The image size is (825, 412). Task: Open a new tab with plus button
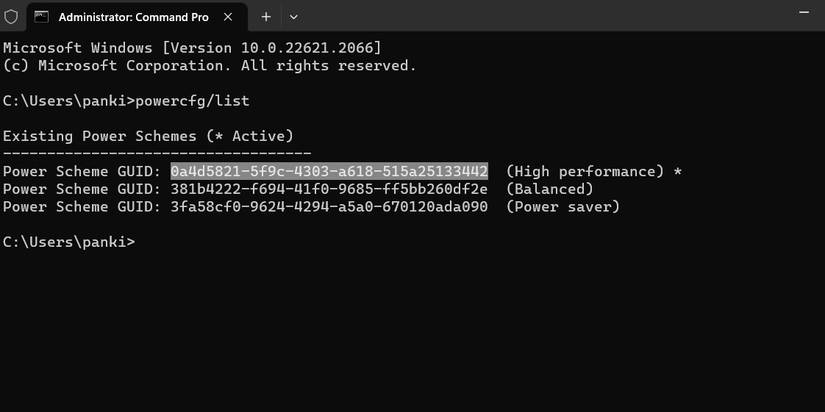[266, 17]
